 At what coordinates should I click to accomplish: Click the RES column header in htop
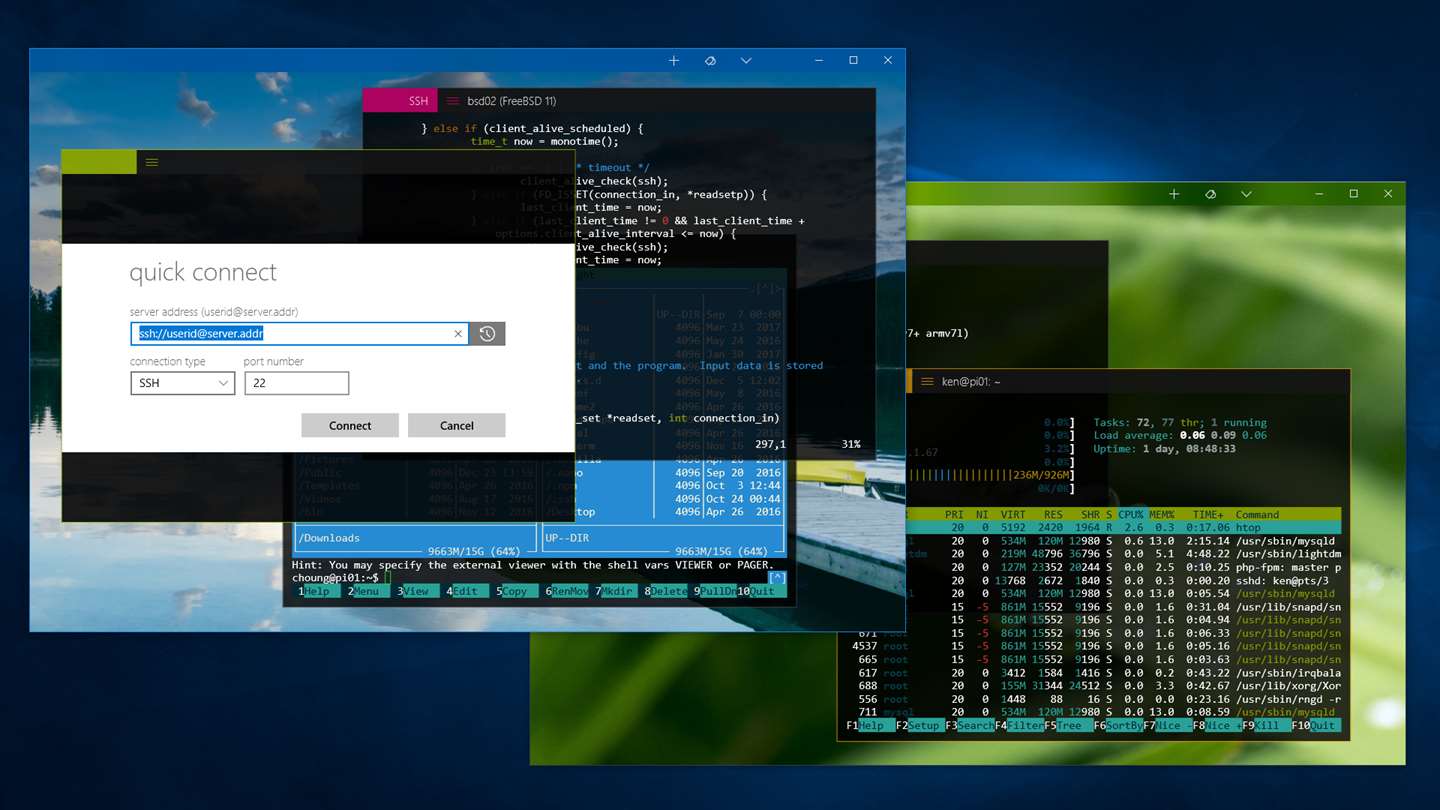(x=1052, y=514)
